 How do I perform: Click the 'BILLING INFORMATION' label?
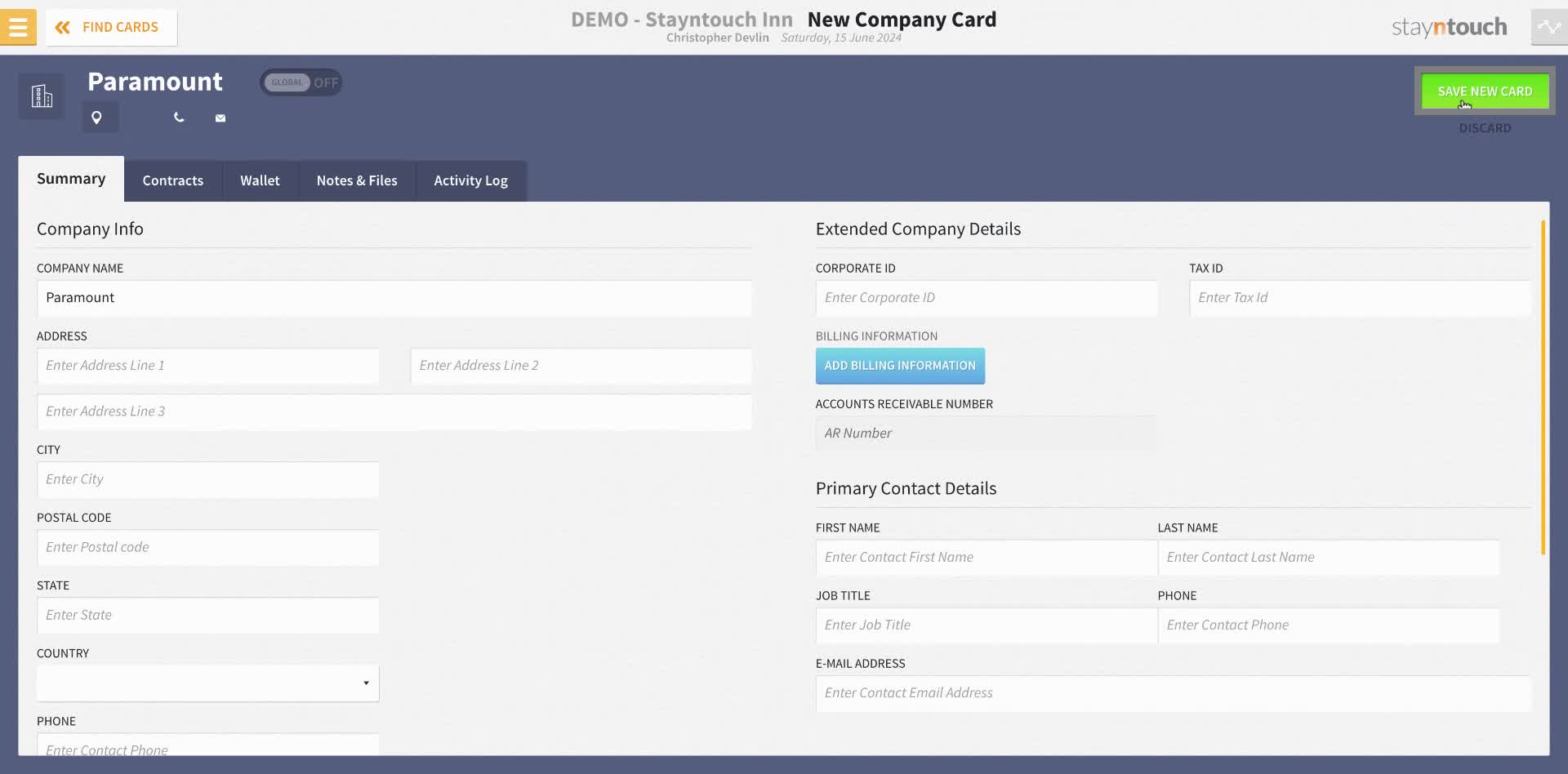point(876,336)
